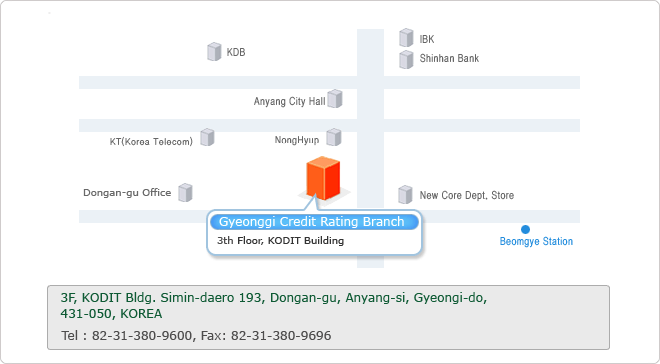
Task: Click the orange KODIT building marker
Action: 323,178
